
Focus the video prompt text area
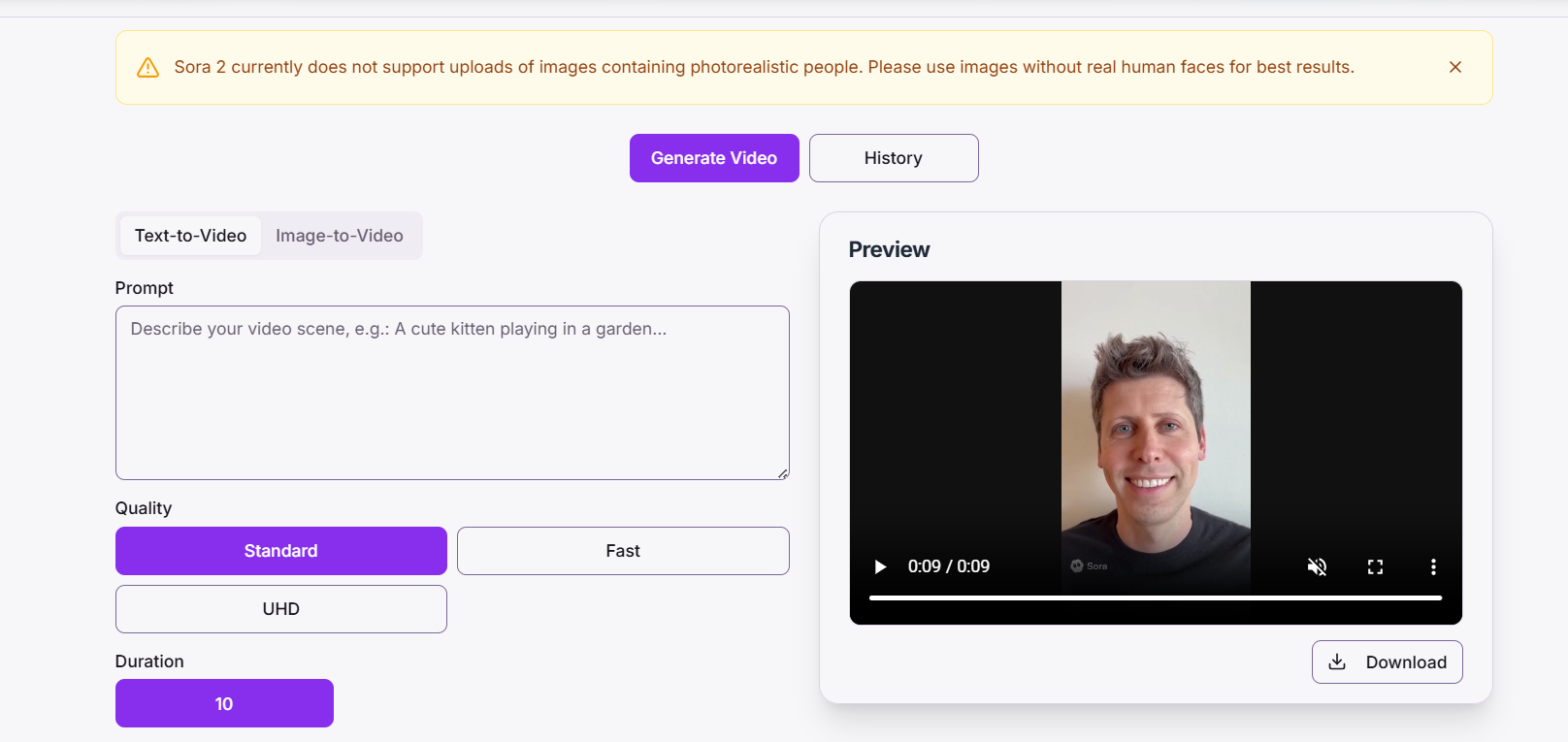pos(452,393)
